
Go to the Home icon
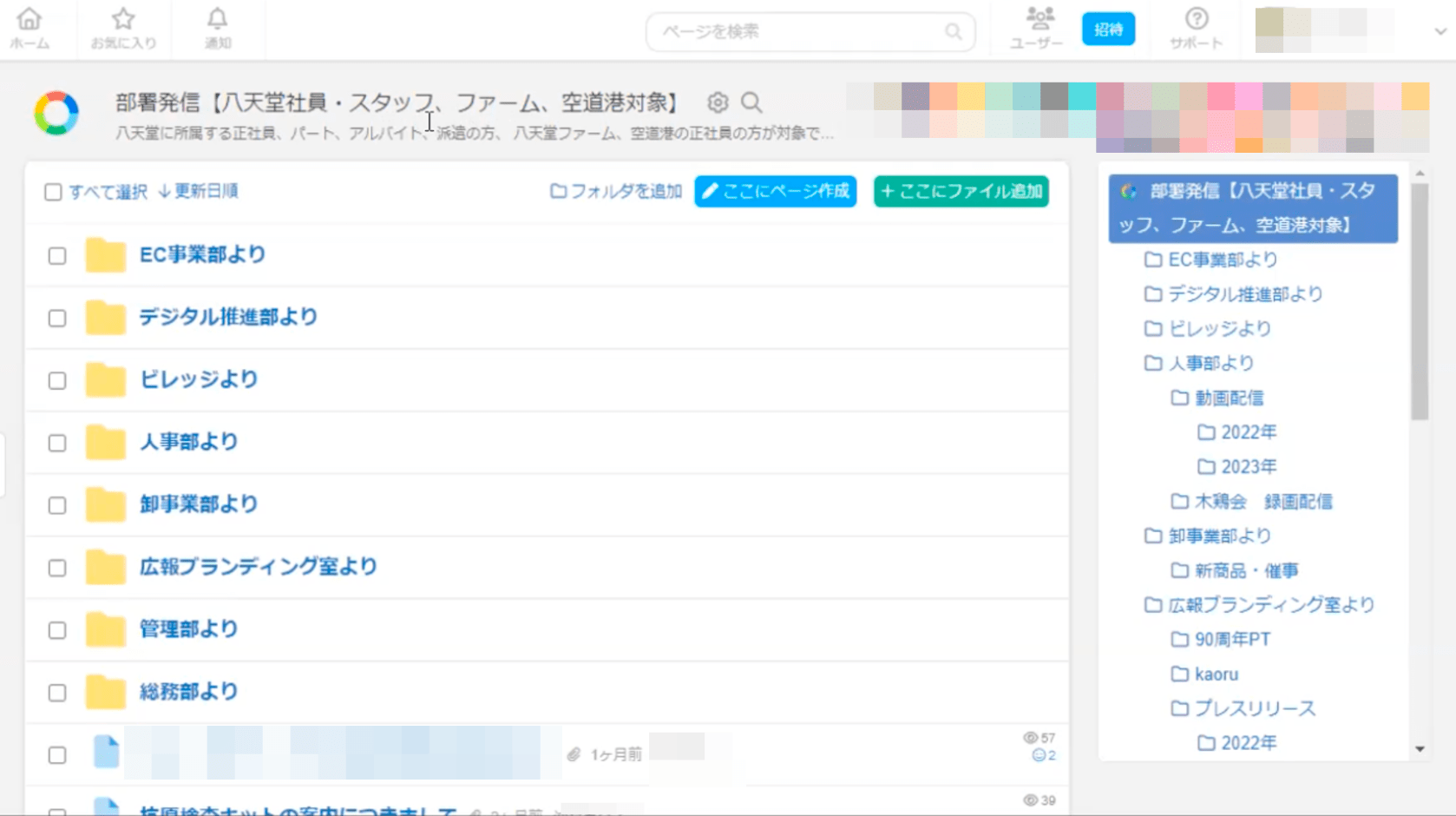pyautogui.click(x=30, y=18)
